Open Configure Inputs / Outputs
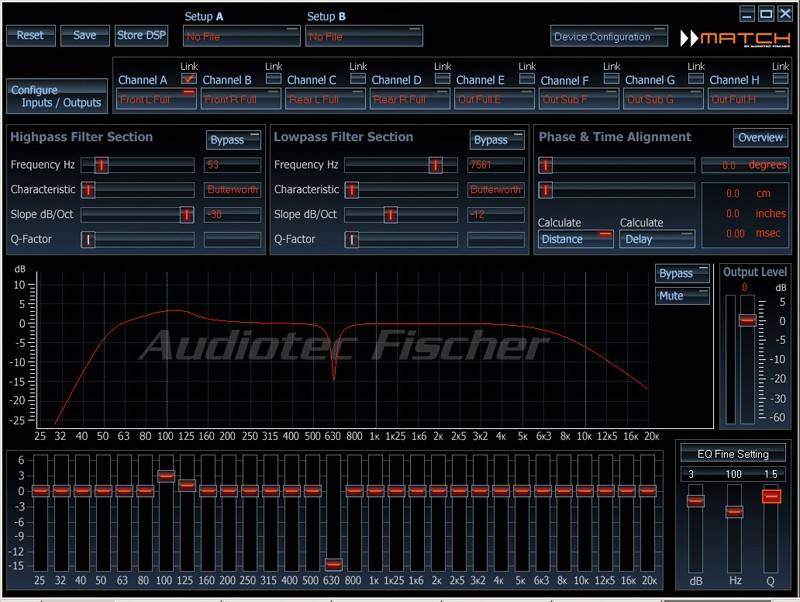Image resolution: width=800 pixels, height=602 pixels. point(57,96)
